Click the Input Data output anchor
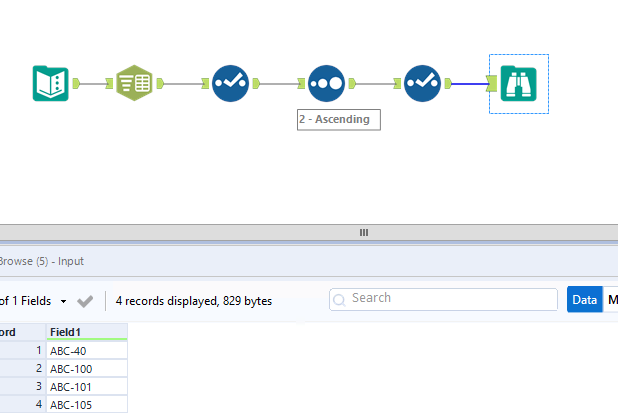 76,84
